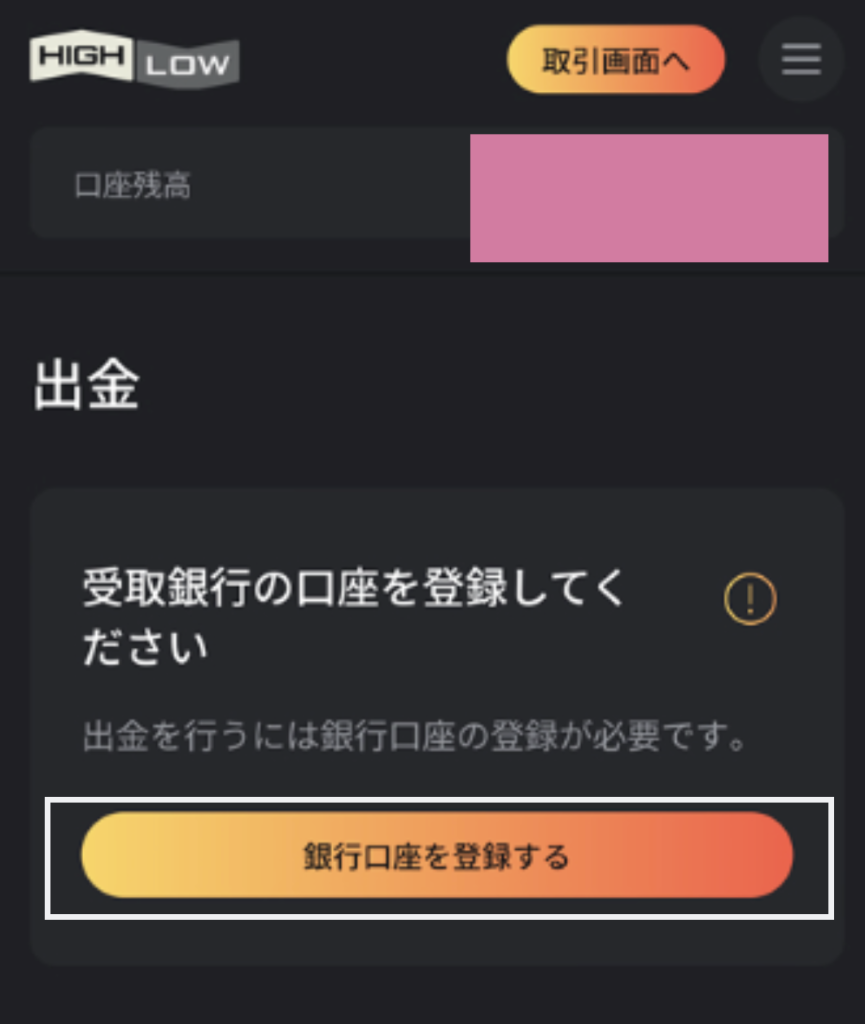Click the 出金を行うには description text
This screenshot has width=865, height=1024.
(x=200, y=739)
